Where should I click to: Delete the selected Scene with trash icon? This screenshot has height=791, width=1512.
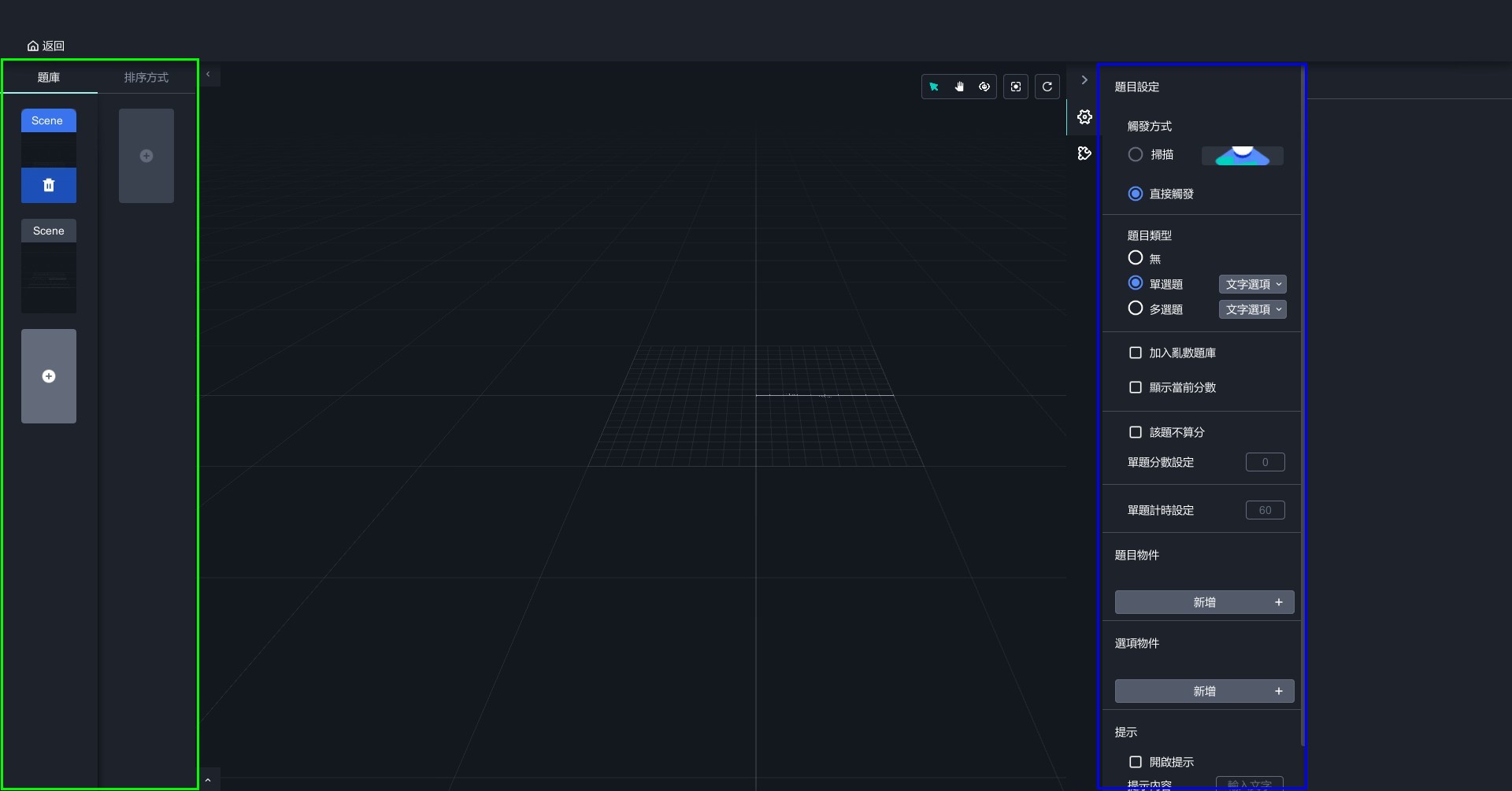pyautogui.click(x=49, y=185)
